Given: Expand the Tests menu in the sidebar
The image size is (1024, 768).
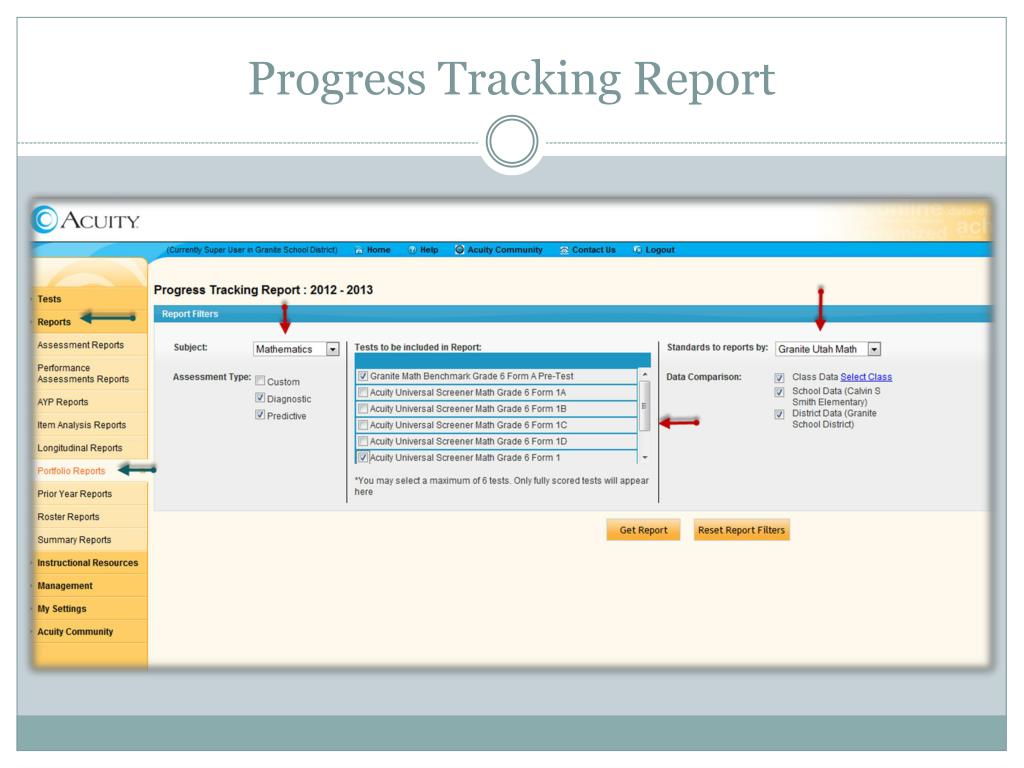Looking at the screenshot, I should (49, 299).
